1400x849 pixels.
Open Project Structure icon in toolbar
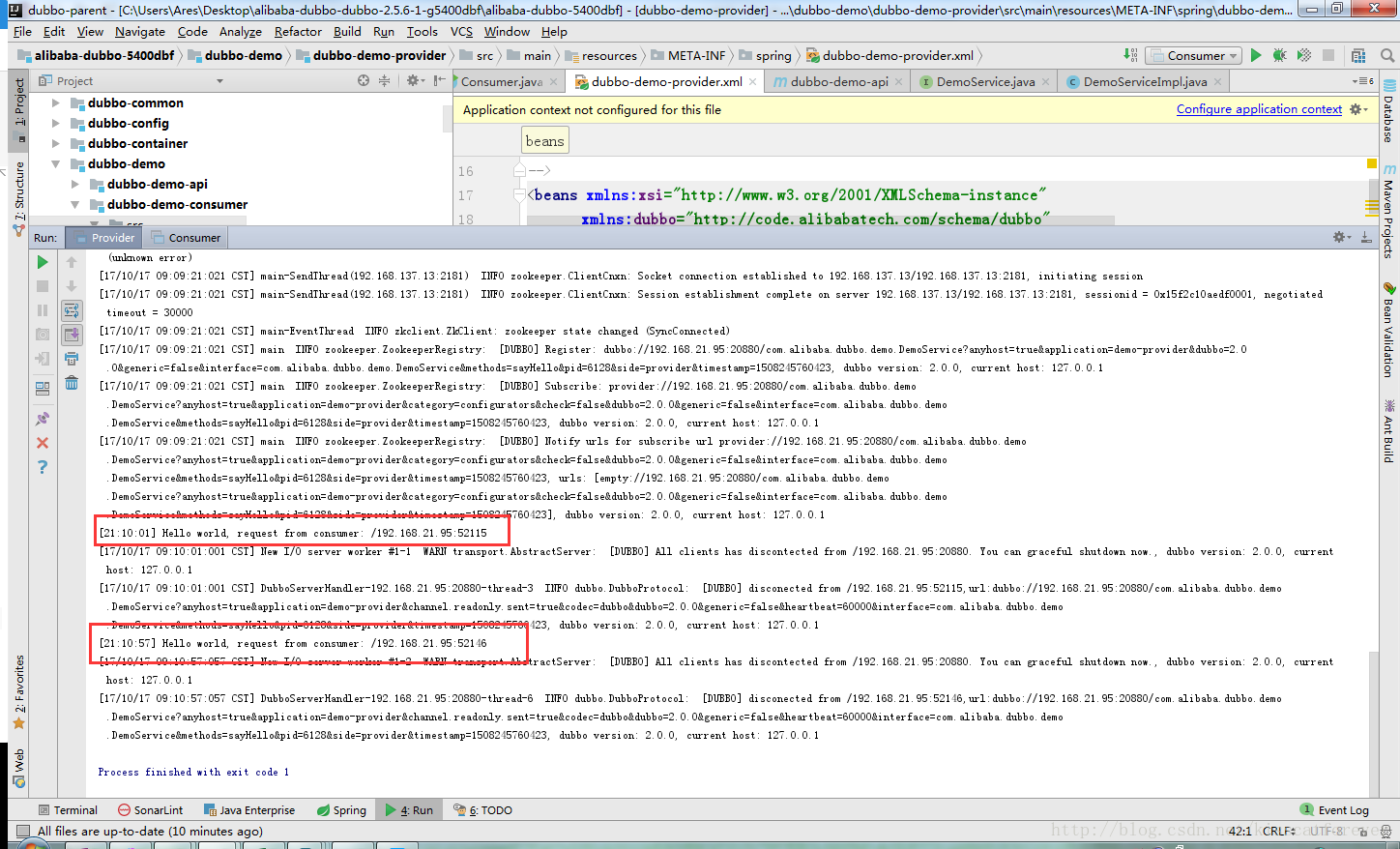coord(1358,55)
